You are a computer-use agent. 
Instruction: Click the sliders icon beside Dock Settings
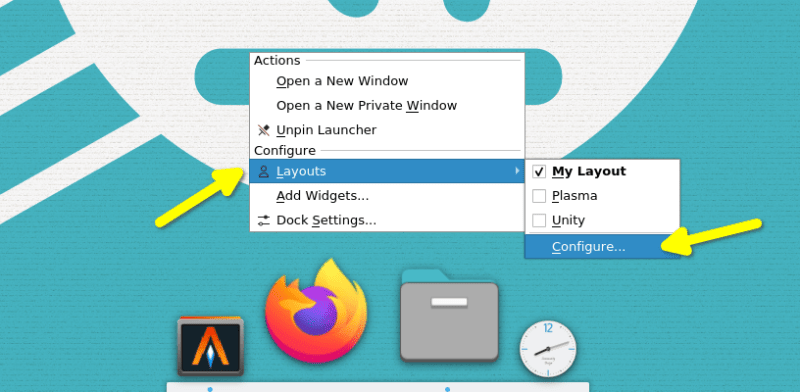[x=263, y=220]
